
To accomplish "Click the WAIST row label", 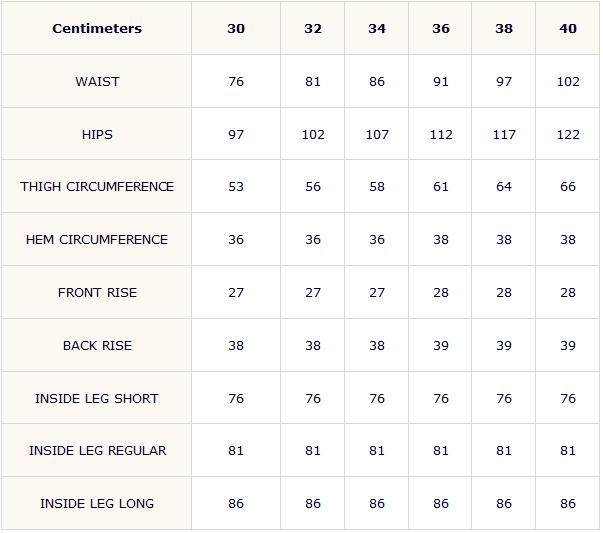I will pyautogui.click(x=97, y=82).
